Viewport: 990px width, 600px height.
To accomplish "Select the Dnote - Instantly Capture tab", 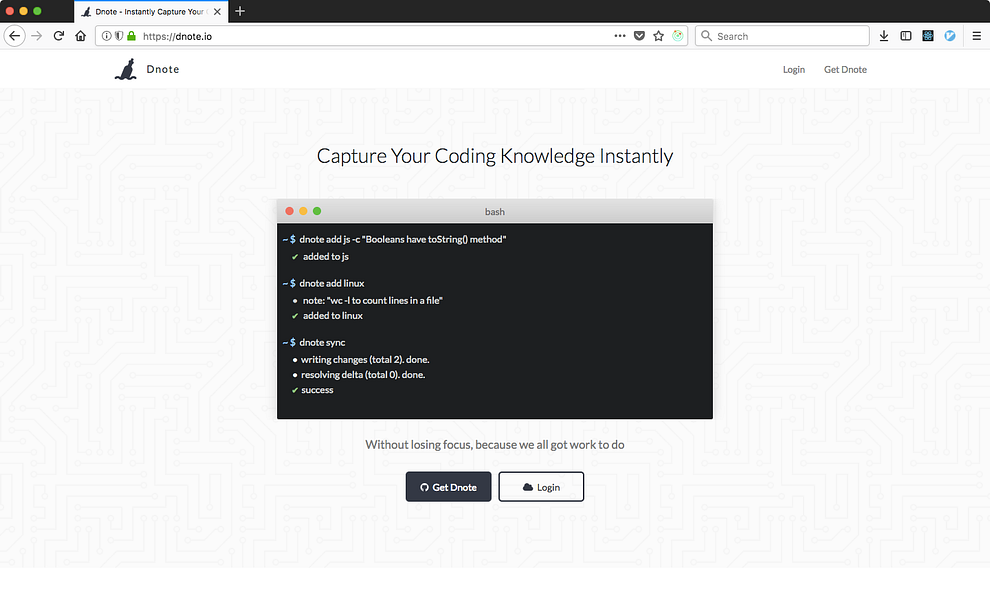I will (151, 11).
